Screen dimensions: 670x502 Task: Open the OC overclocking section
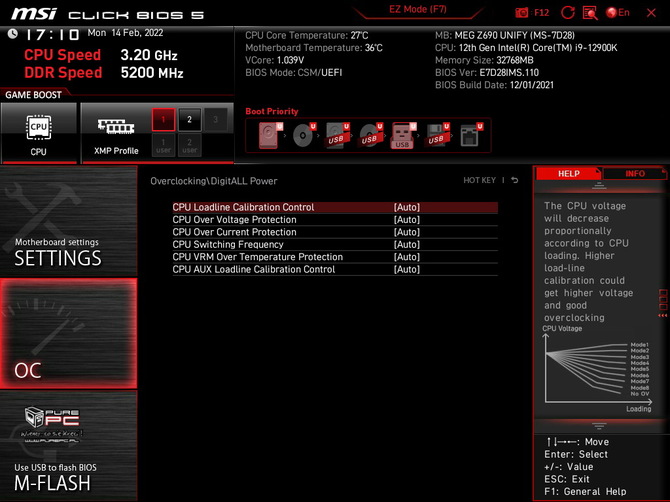[x=68, y=333]
